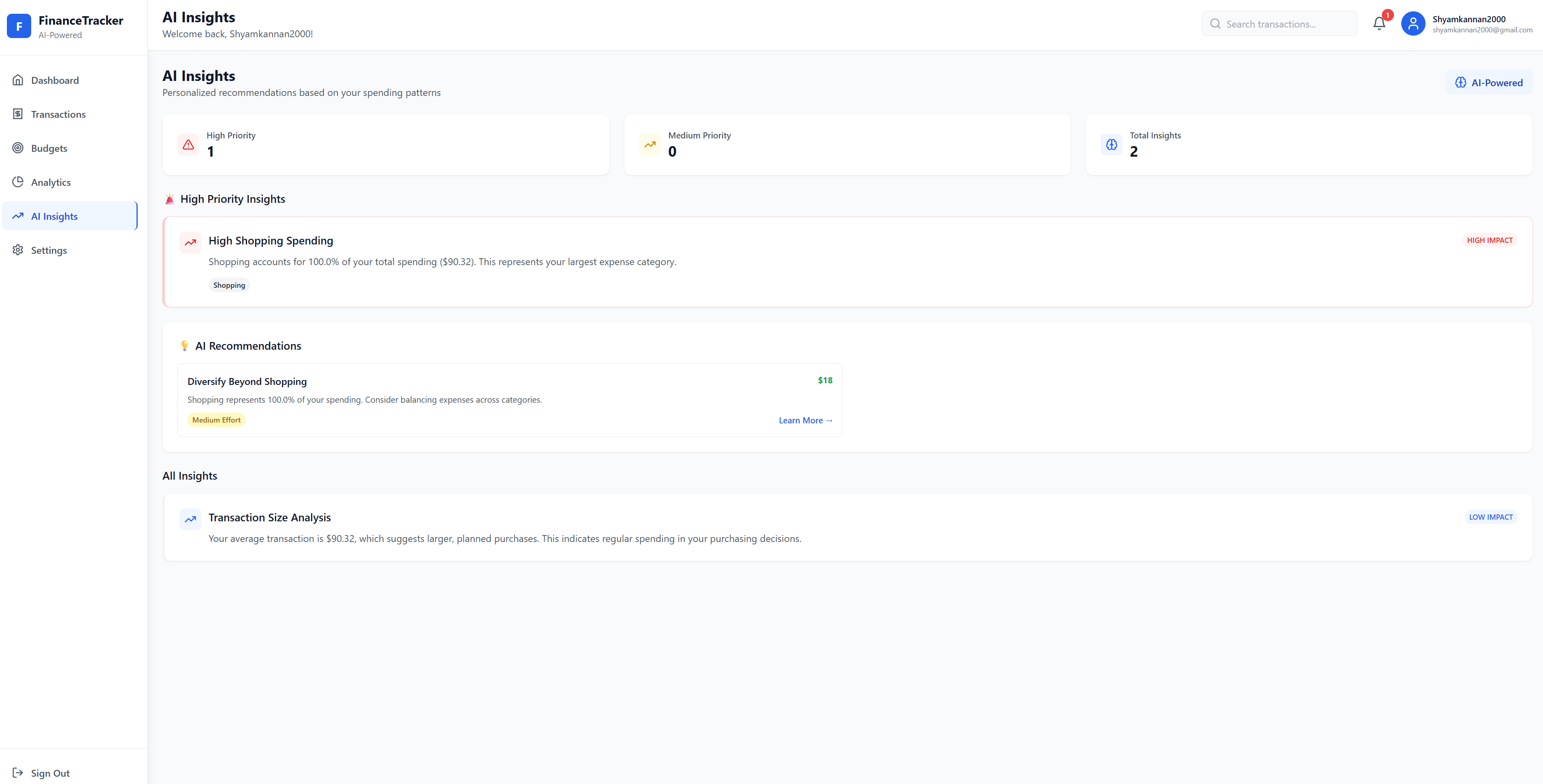Click the Medium Effort label

click(216, 420)
